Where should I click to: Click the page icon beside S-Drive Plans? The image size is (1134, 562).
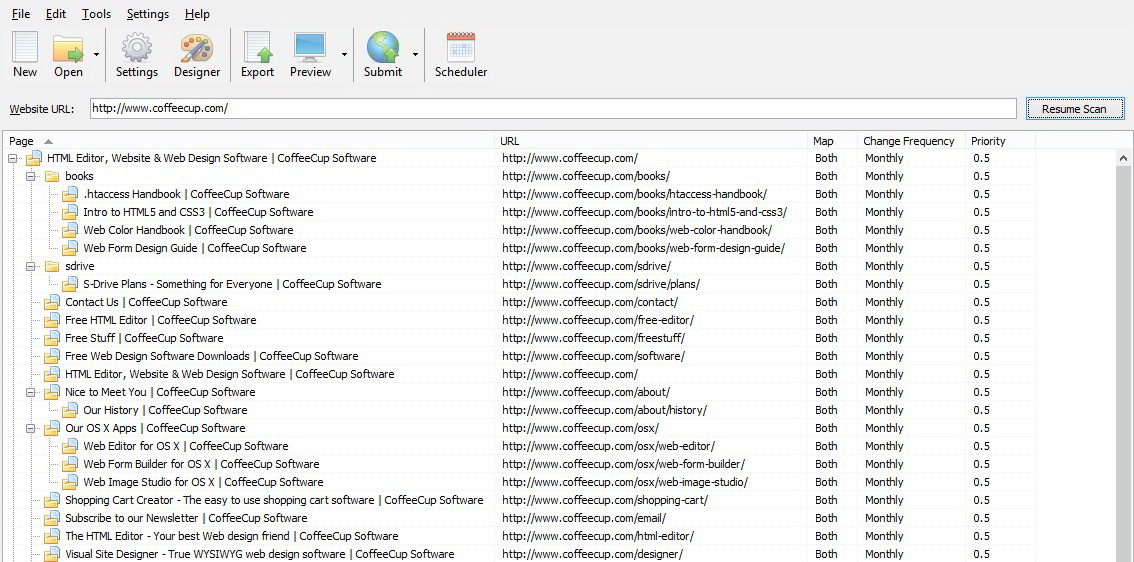(69, 284)
